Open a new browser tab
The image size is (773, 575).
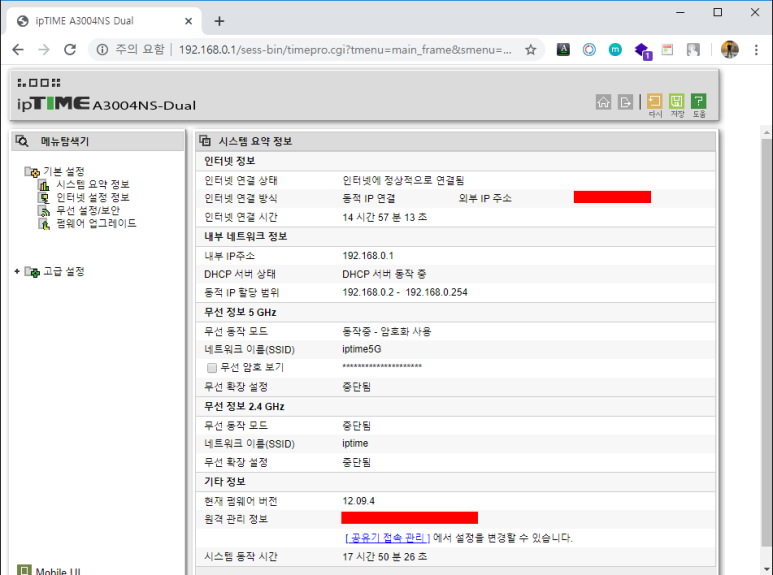point(219,21)
